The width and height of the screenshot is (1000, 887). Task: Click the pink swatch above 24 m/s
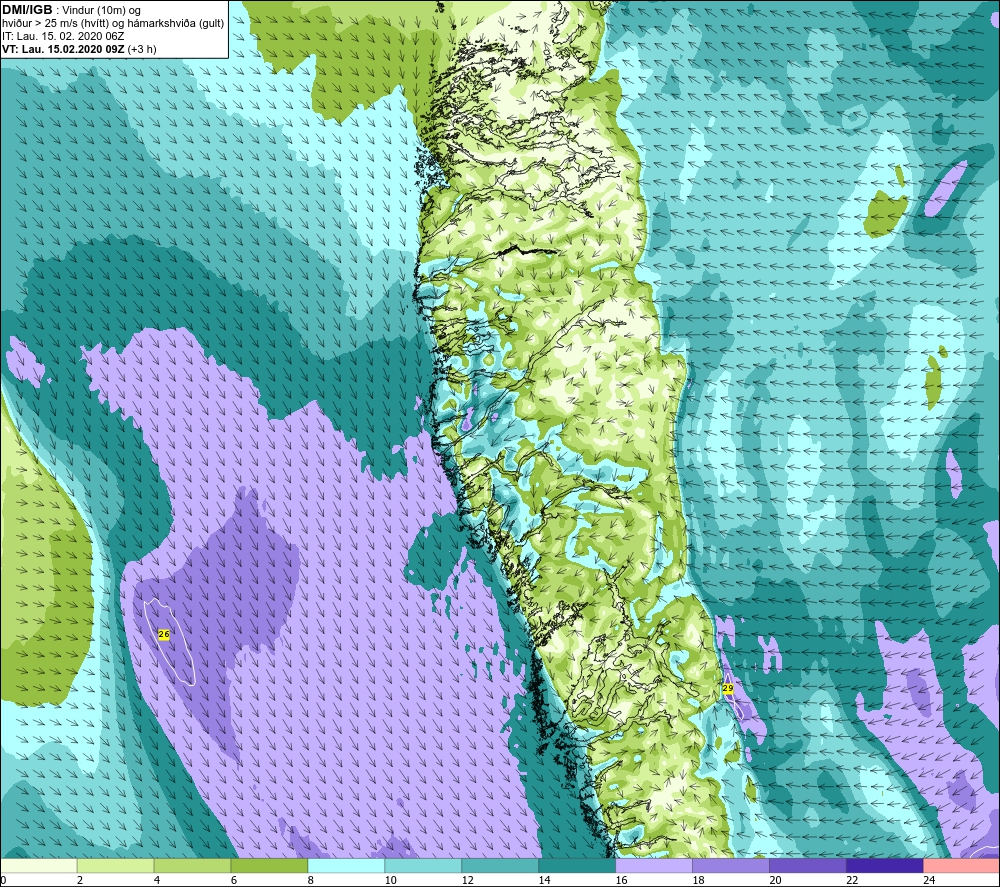[962, 866]
